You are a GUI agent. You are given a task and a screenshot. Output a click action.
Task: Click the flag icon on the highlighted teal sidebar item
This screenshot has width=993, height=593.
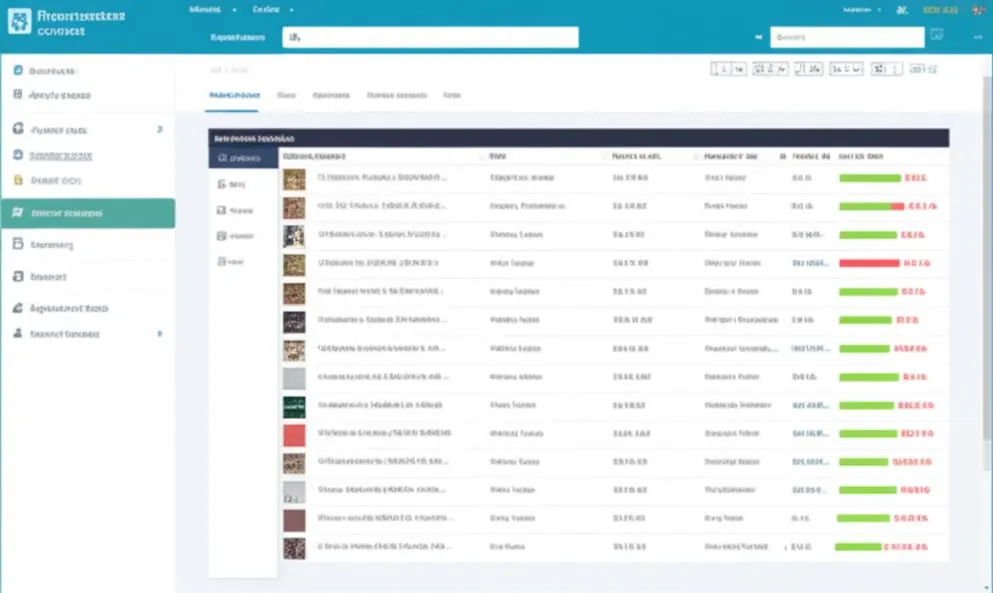[17, 213]
